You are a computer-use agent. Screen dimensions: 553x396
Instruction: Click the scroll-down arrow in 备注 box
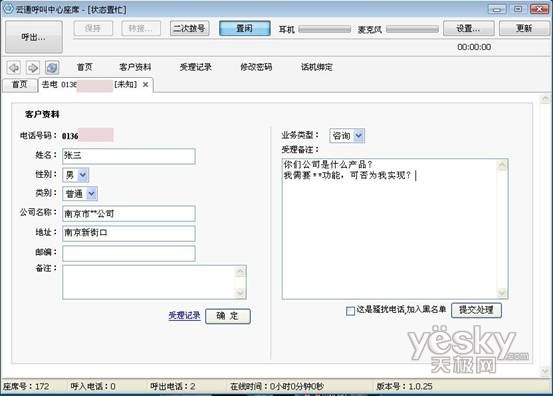click(x=241, y=292)
